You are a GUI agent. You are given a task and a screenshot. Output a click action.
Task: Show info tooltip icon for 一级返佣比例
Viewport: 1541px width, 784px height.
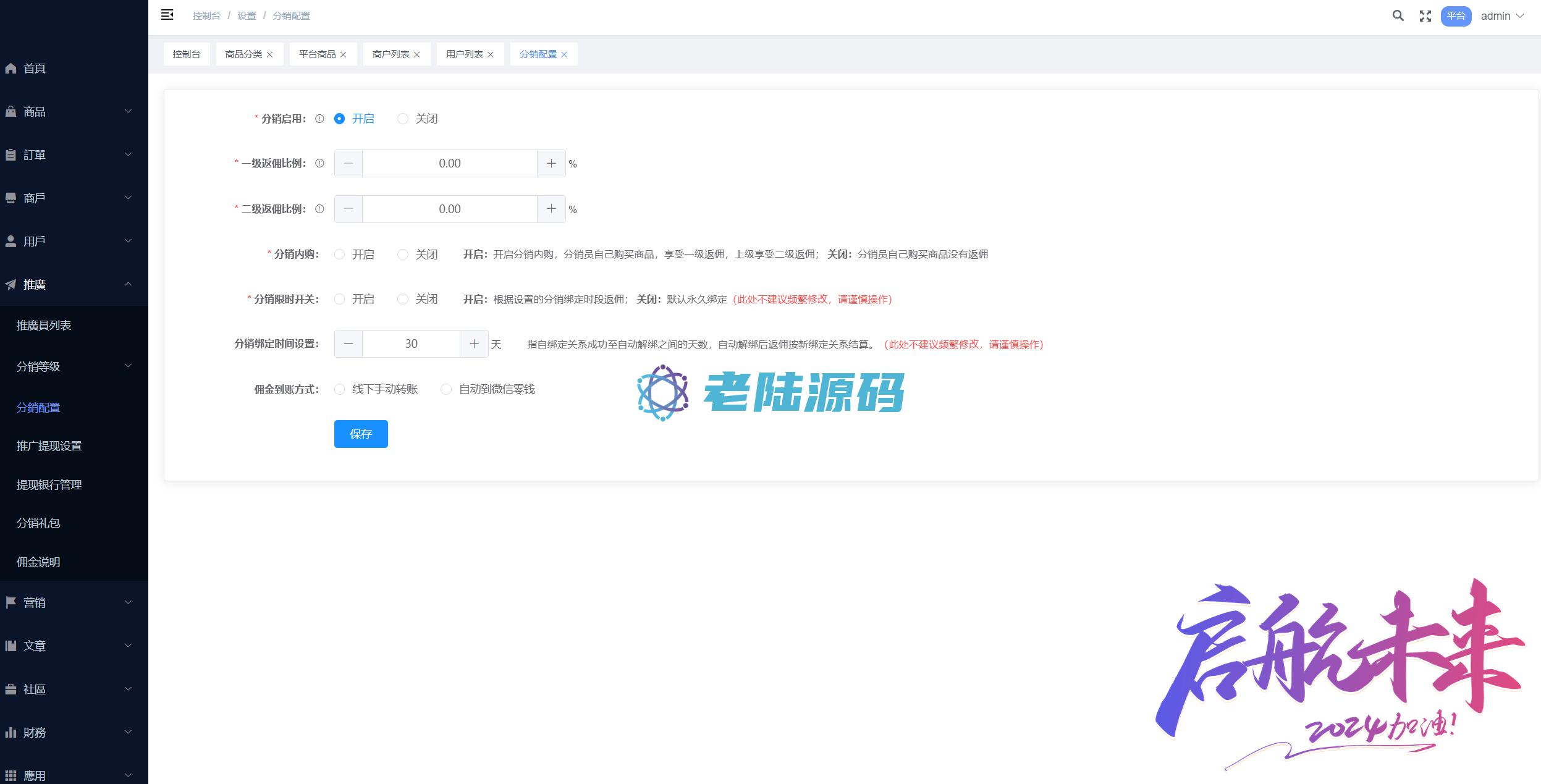[x=319, y=164]
